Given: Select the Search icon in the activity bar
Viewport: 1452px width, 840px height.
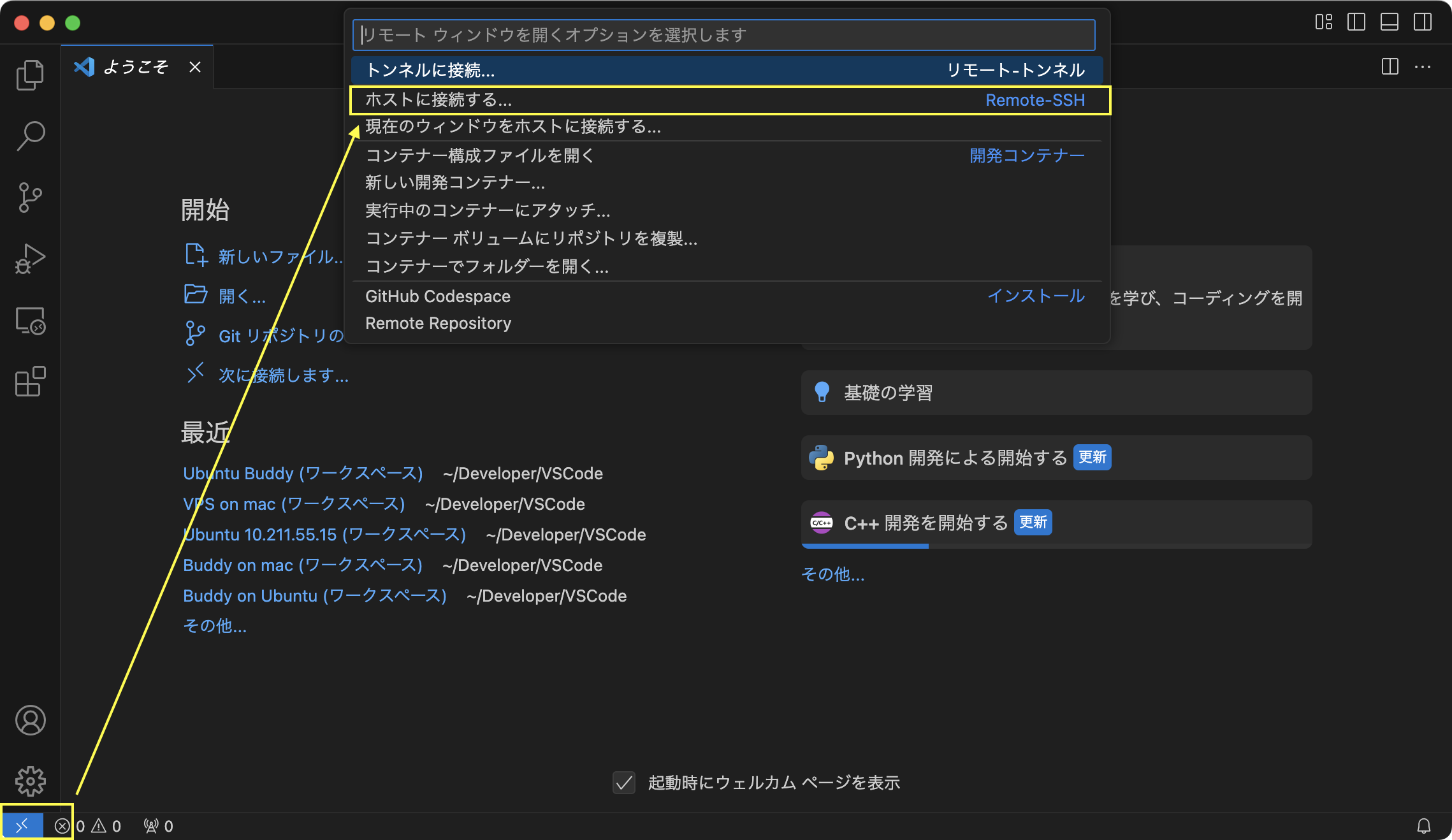Looking at the screenshot, I should tap(29, 134).
